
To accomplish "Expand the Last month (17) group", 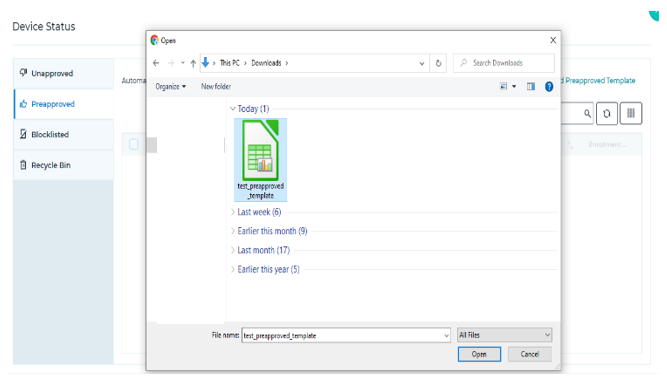I will pyautogui.click(x=233, y=250).
